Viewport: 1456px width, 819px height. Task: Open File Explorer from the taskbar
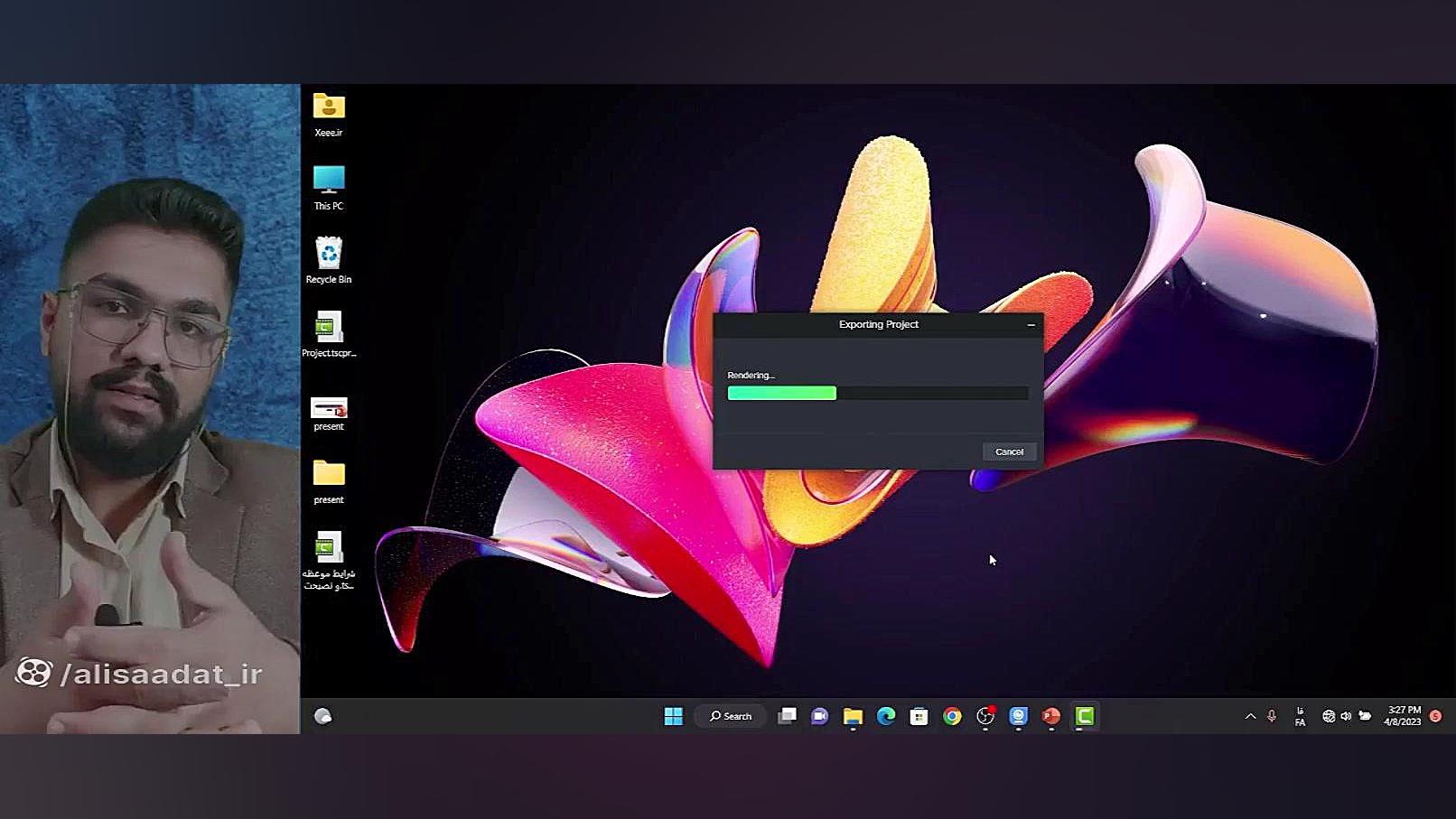(x=853, y=716)
